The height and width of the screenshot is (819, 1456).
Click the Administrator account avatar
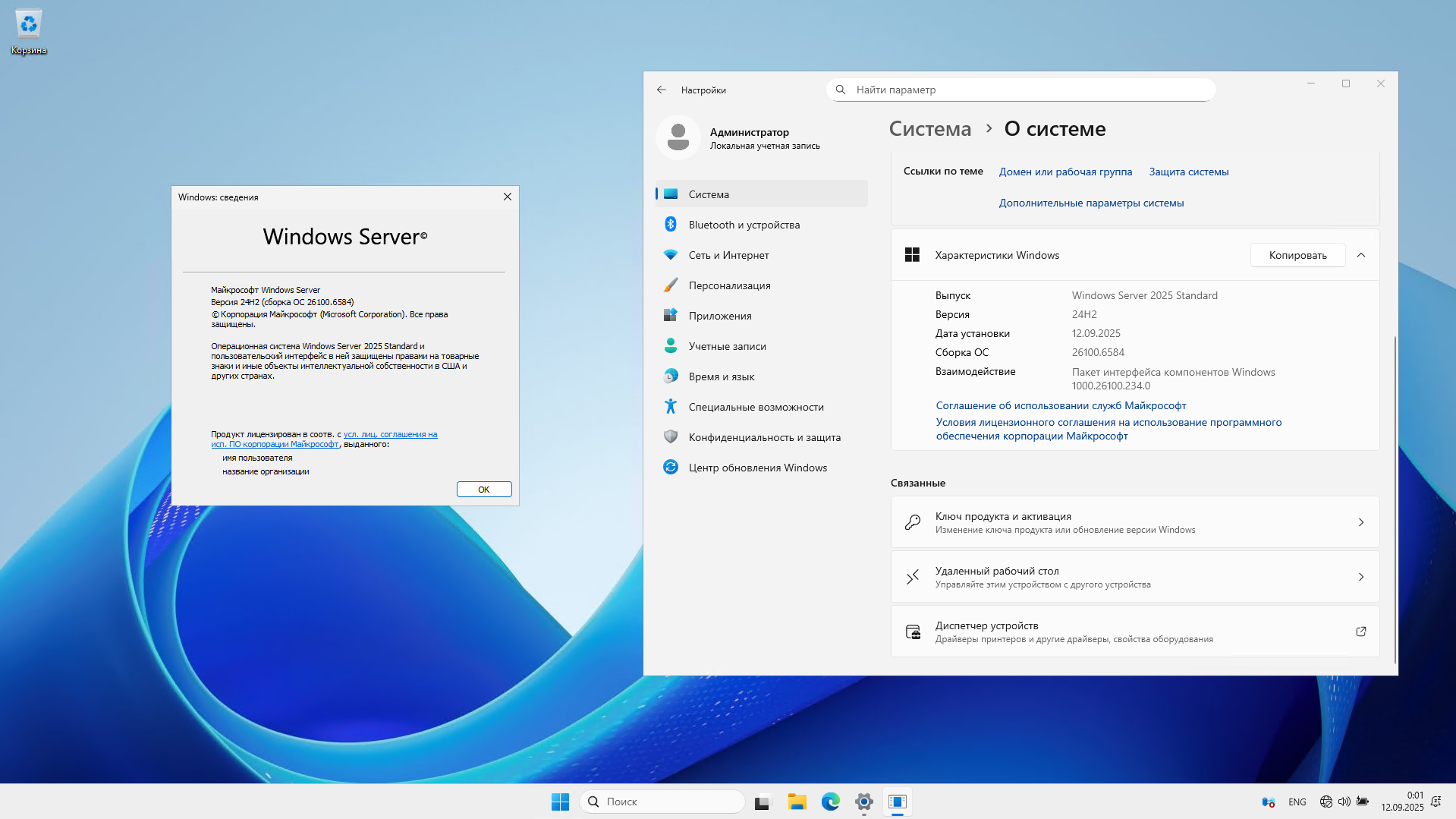[678, 137]
